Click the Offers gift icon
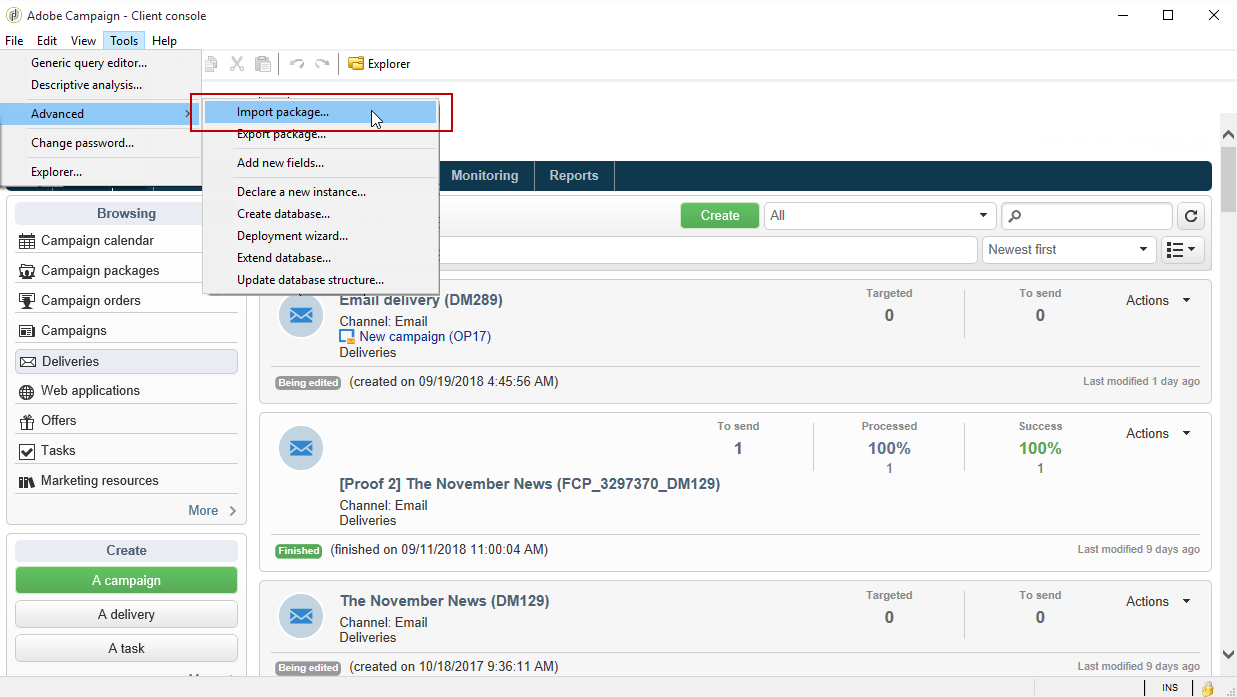 tap(27, 421)
